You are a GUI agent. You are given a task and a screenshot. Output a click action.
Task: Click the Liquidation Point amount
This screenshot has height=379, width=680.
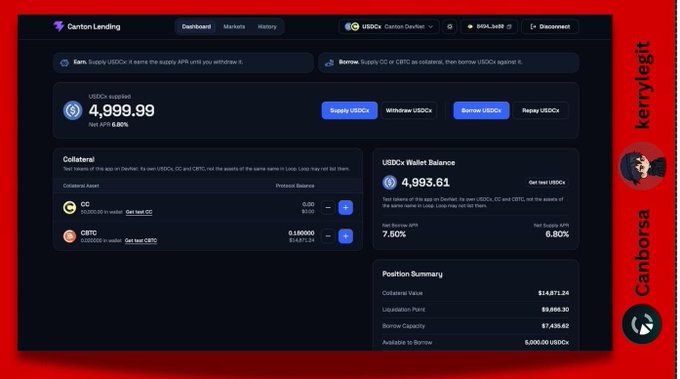tap(555, 310)
